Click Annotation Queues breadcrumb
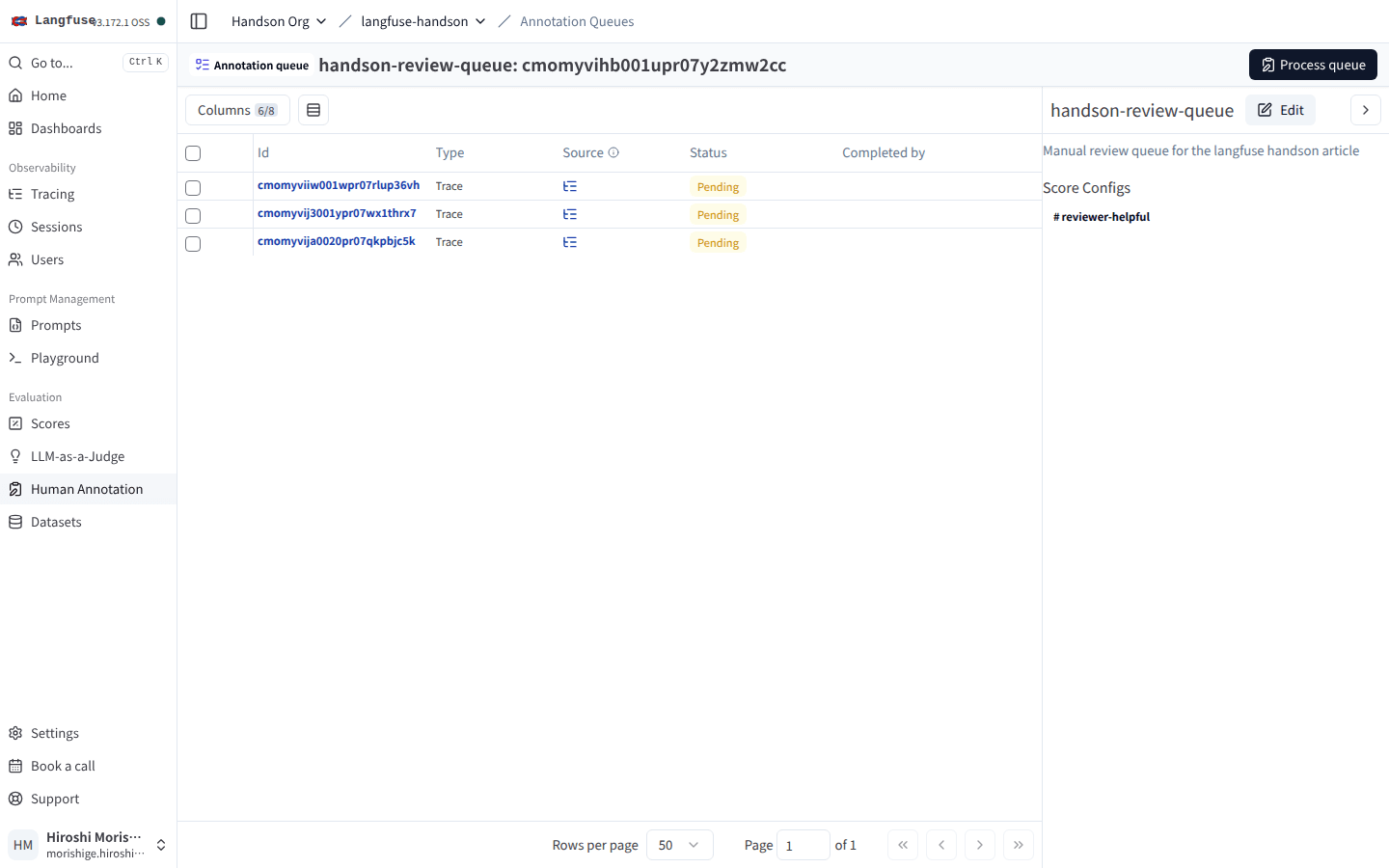 577,21
